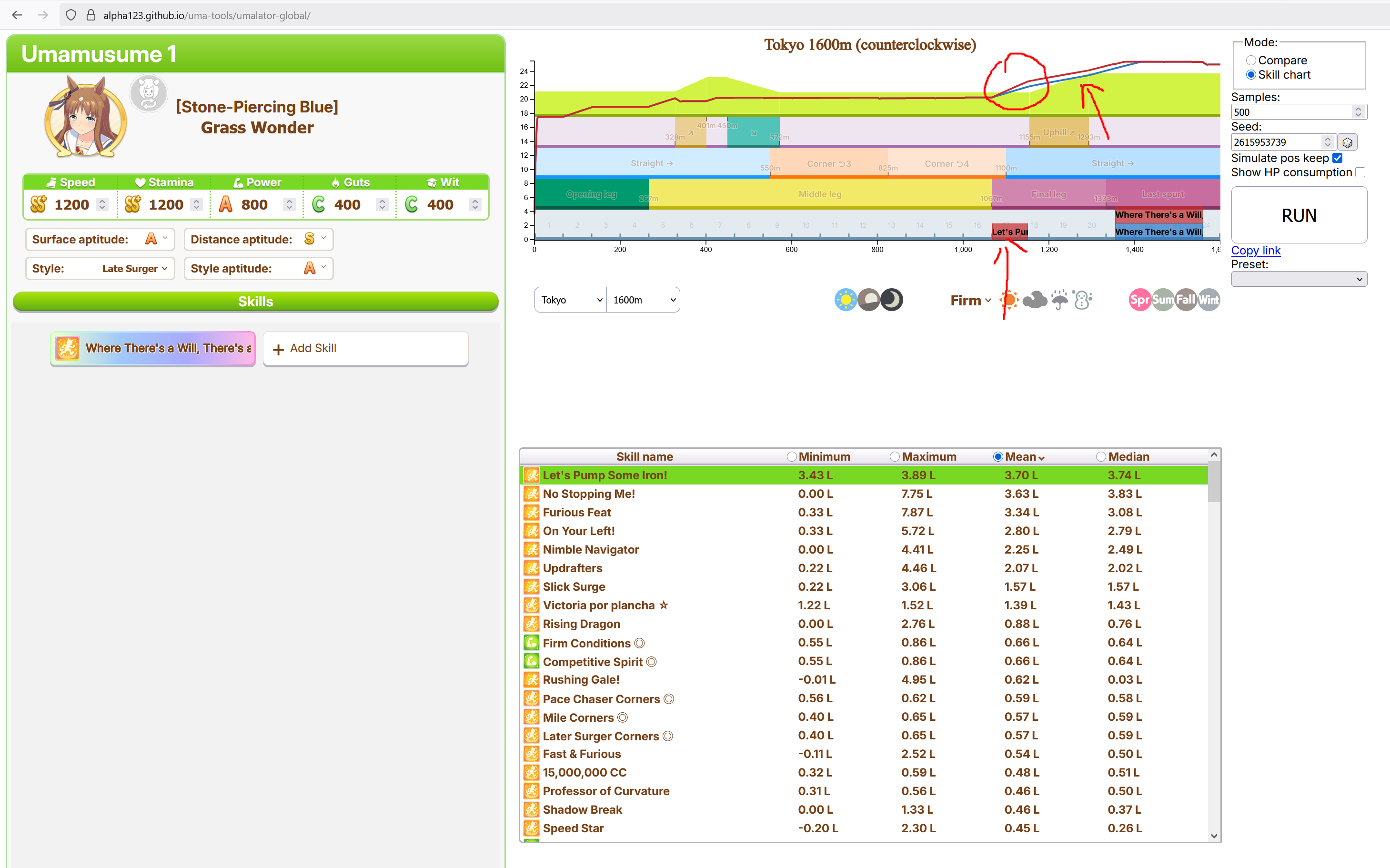The height and width of the screenshot is (868, 1390).
Task: Select snowy snowman weather icon
Action: coord(1082,300)
